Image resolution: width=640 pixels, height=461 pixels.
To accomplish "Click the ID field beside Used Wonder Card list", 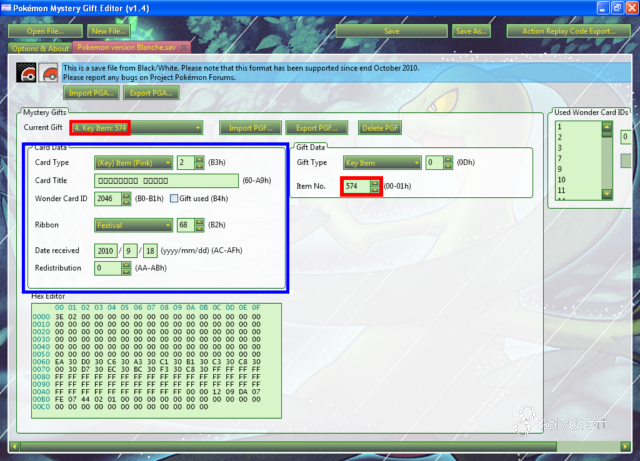I will click(626, 137).
